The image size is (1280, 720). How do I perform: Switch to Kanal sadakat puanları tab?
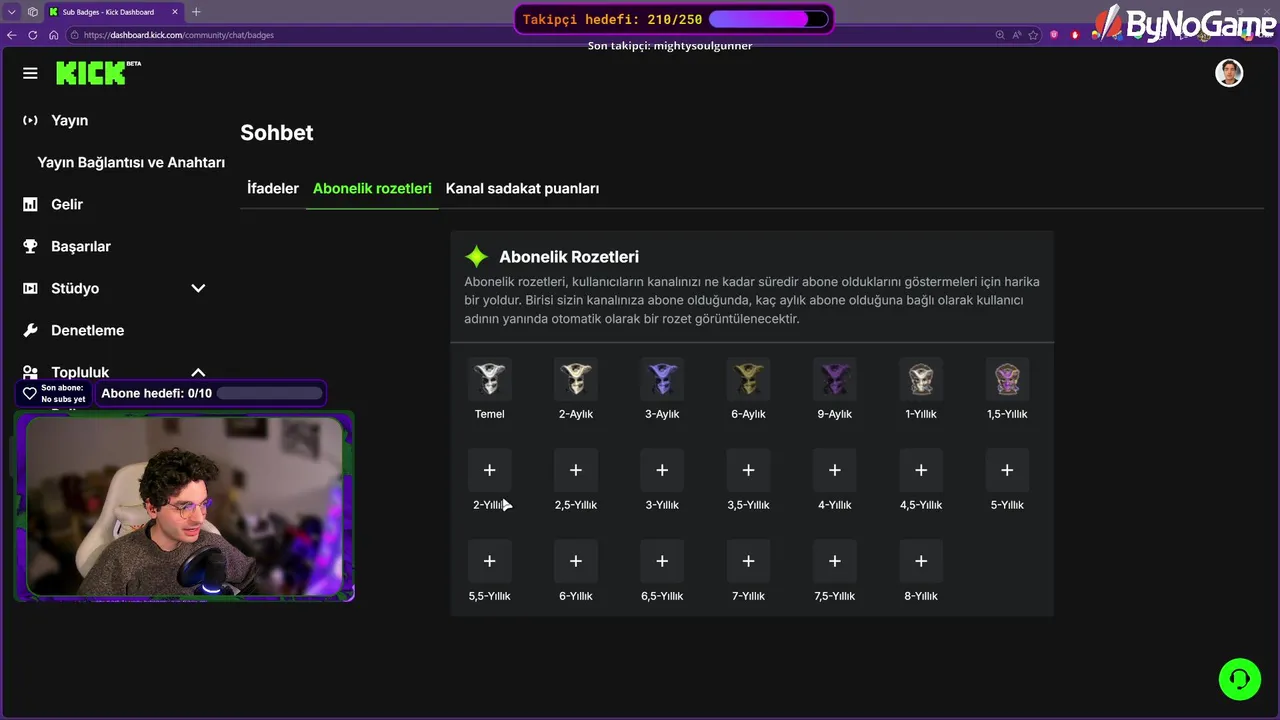coord(522,188)
